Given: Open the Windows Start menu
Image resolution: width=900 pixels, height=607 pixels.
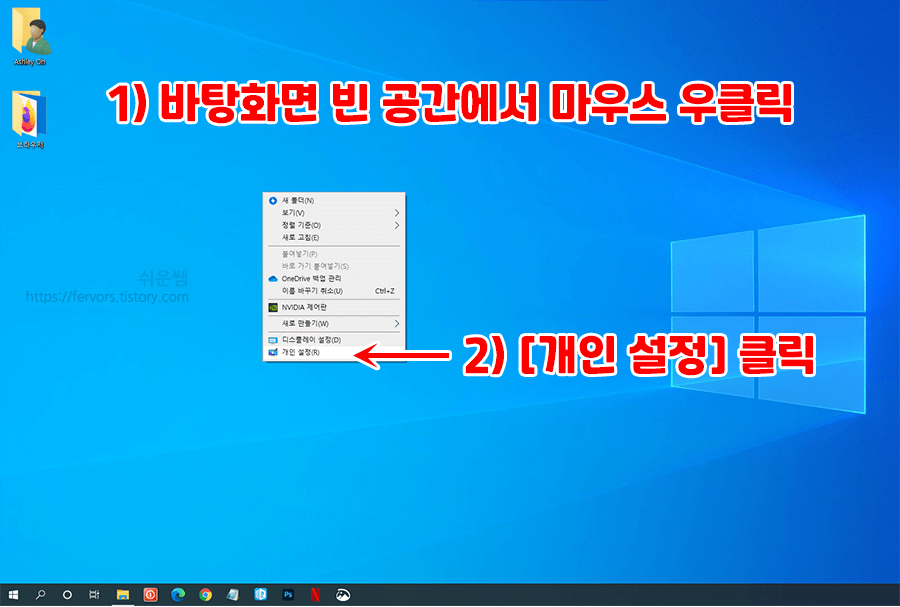Looking at the screenshot, I should pyautogui.click(x=13, y=595).
